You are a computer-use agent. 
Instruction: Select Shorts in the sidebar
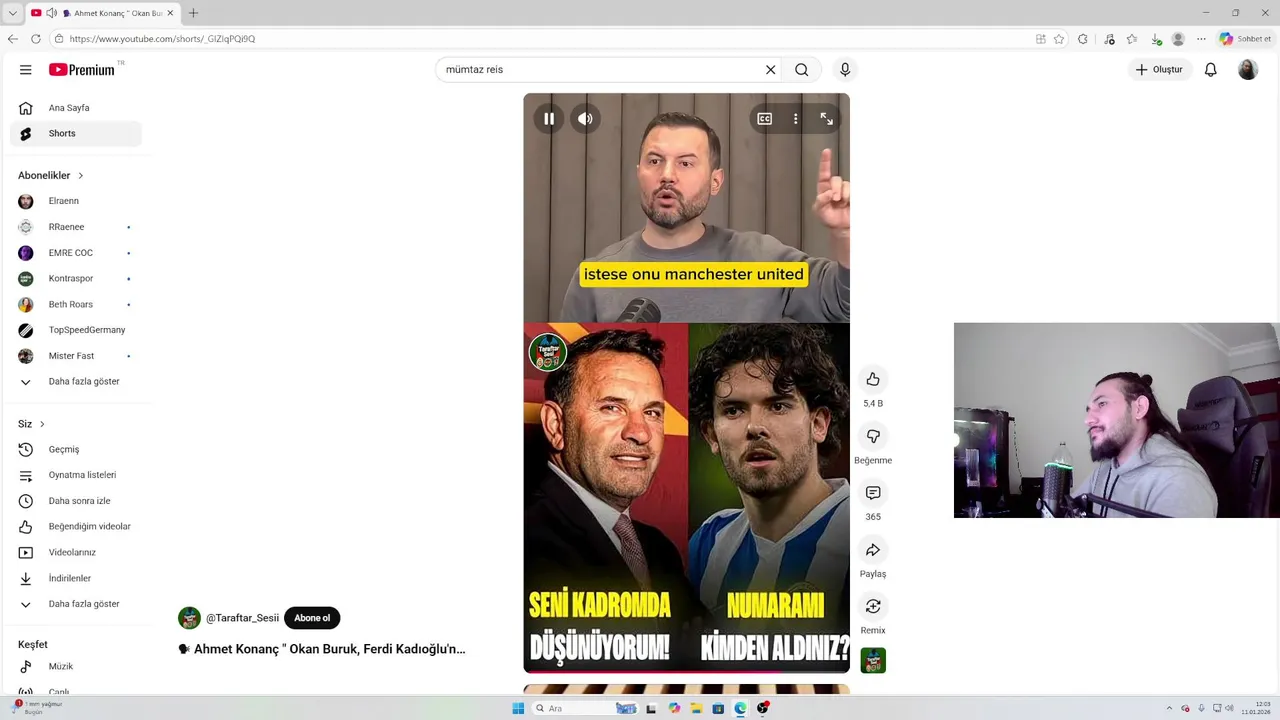(x=76, y=134)
